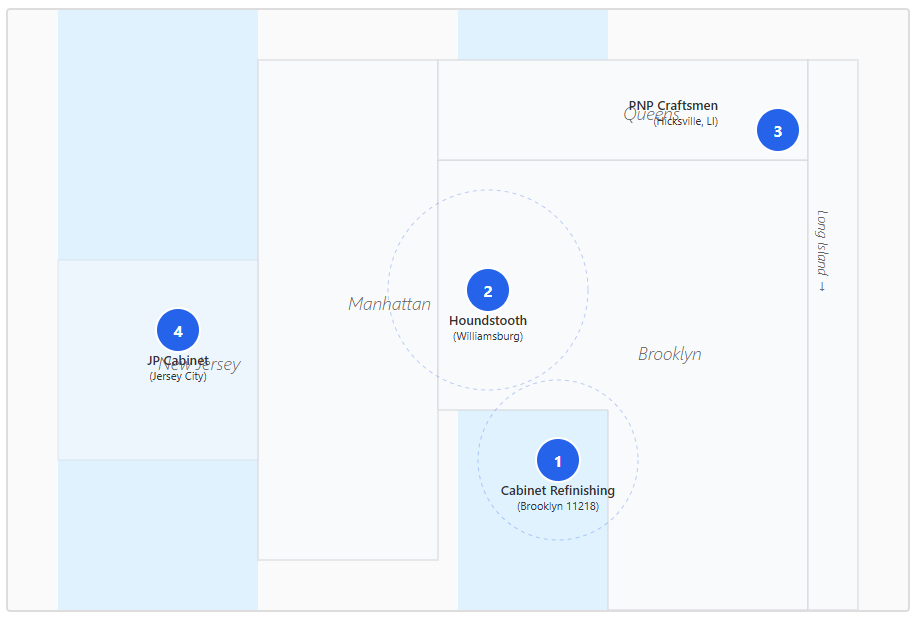
Task: Click the water area below New Jersey block
Action: (157, 535)
